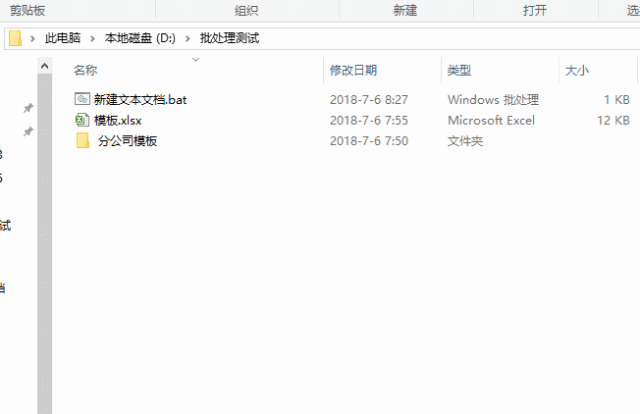
Task: Expand chevron after 本地磁盘 (D:)
Action: click(188, 38)
